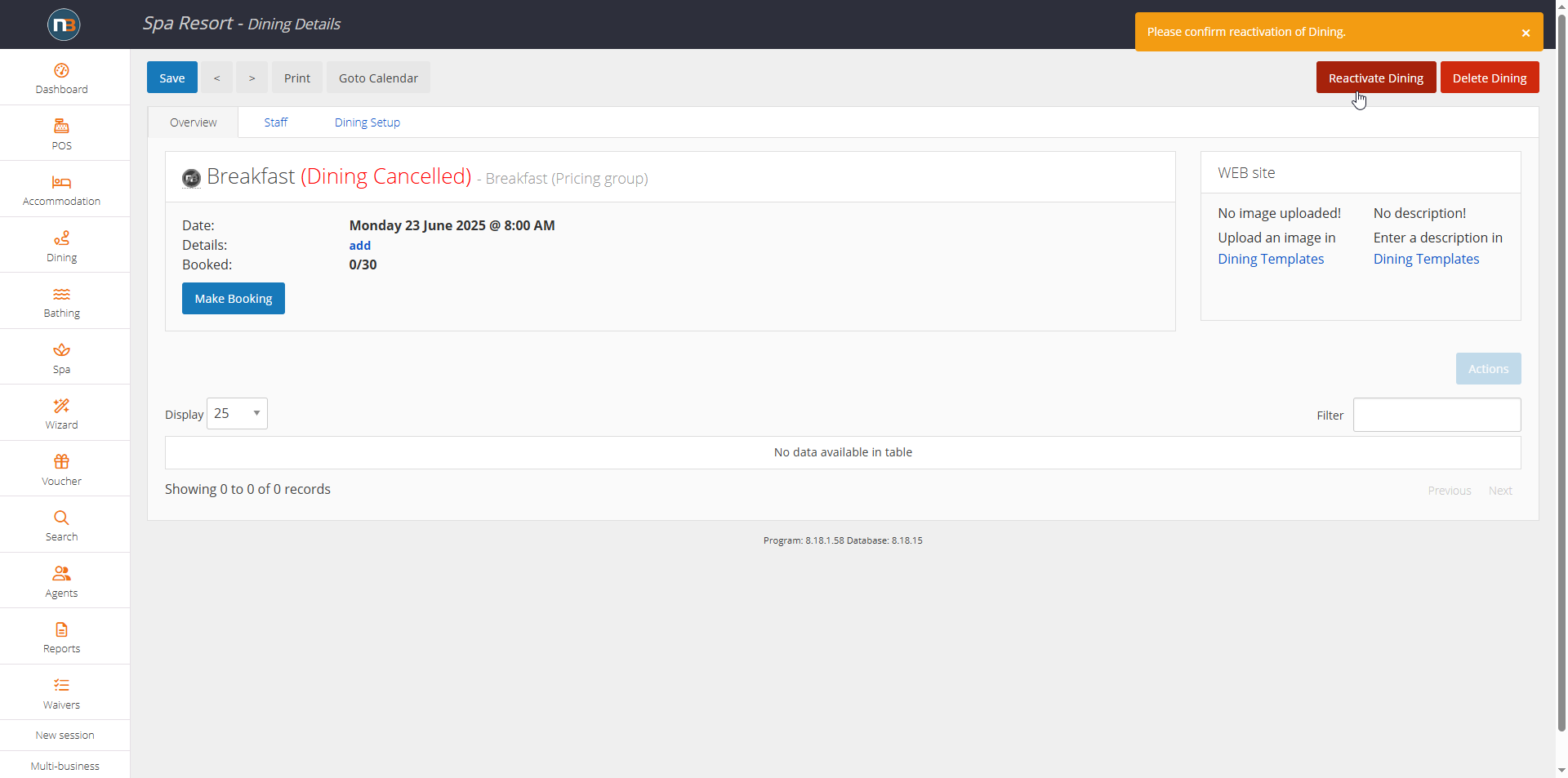This screenshot has width=1568, height=778.
Task: Click Multi-business in sidebar
Action: coord(65,766)
